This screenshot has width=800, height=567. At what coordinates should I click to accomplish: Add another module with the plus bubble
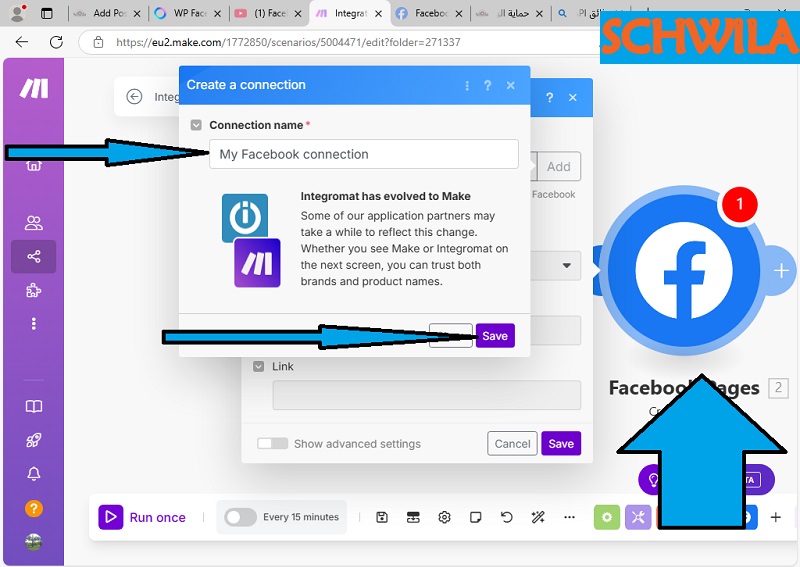pyautogui.click(x=781, y=270)
